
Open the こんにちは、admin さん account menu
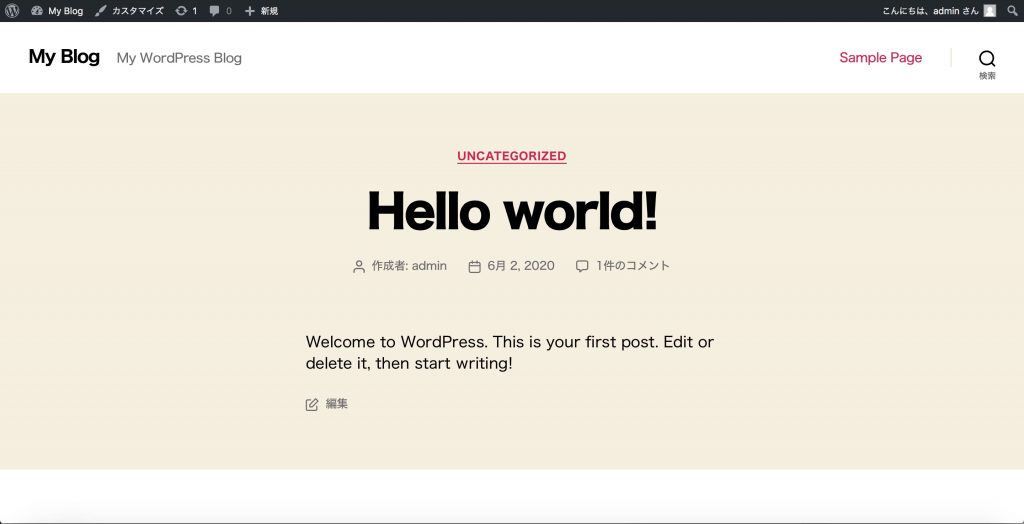(x=916, y=11)
